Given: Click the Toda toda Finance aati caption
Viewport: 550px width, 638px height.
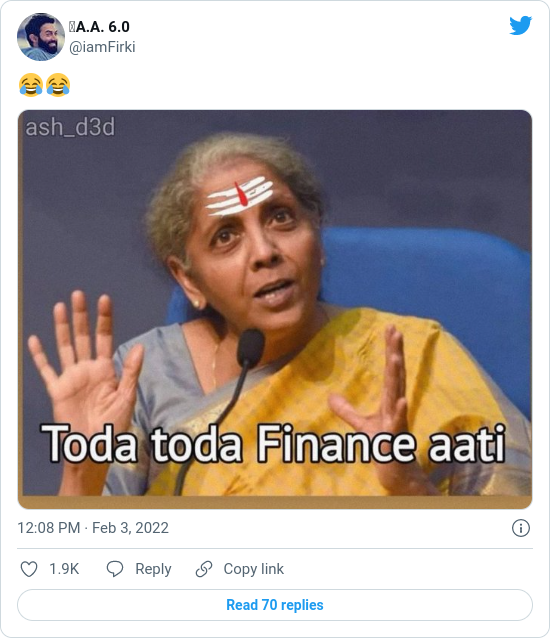Looking at the screenshot, I should (273, 444).
